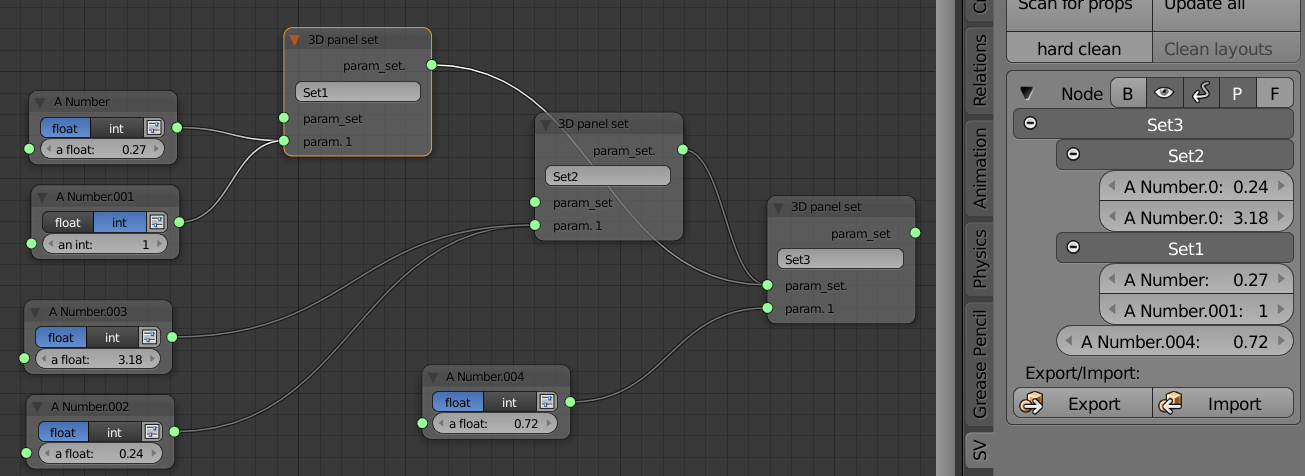
Task: Collapse the Set2 3D panel set node
Action: click(x=546, y=124)
